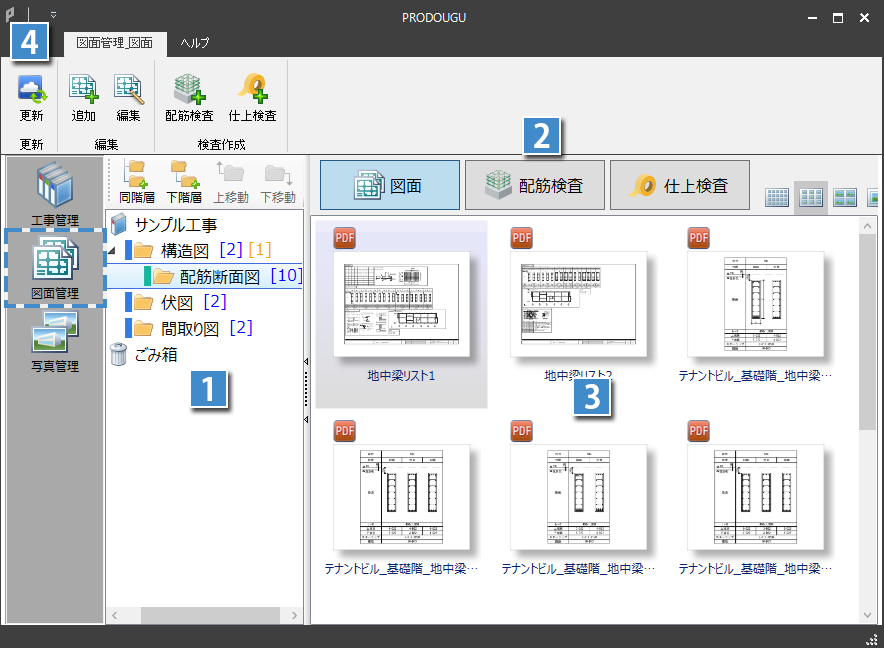Click the 追加 (add) icon to add a drawing
884x648 pixels.
(x=84, y=97)
